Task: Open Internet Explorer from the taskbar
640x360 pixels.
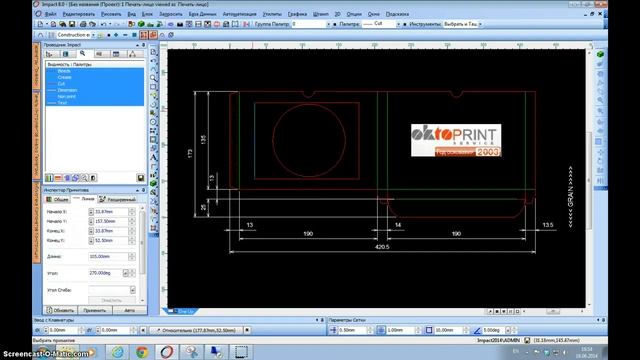Action: pos(118,351)
